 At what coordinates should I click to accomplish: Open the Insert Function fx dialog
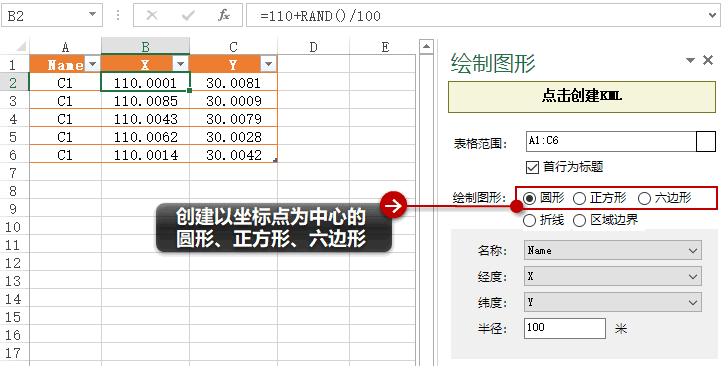click(x=224, y=16)
